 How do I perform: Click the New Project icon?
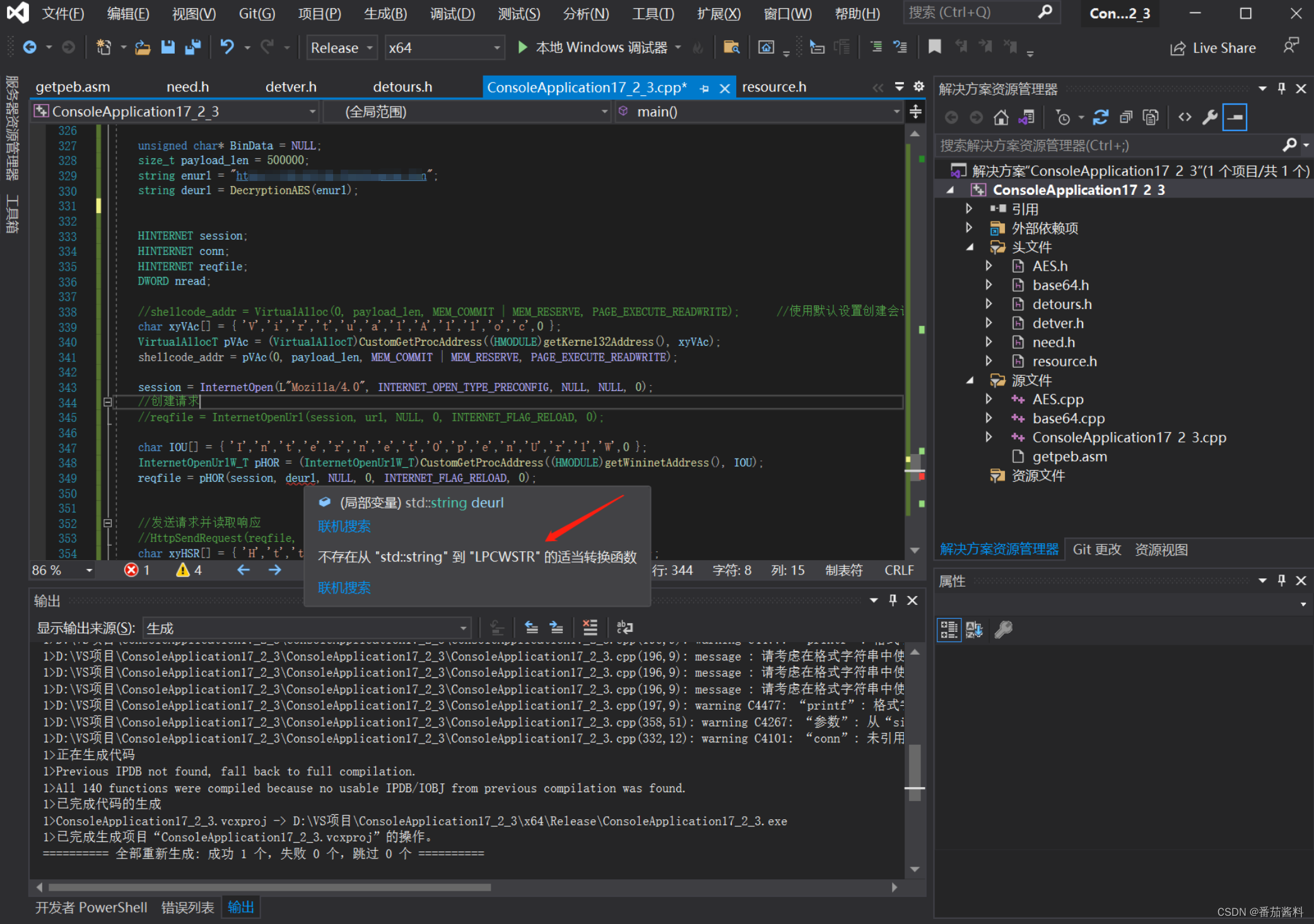pos(103,47)
